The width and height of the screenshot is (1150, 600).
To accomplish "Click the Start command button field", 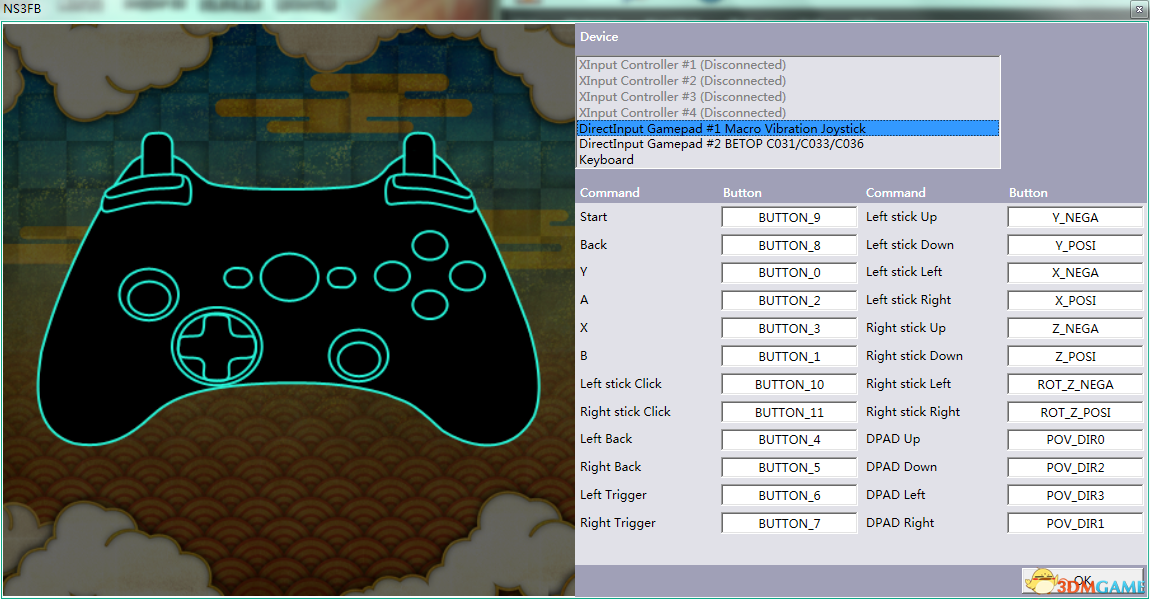I will (789, 217).
